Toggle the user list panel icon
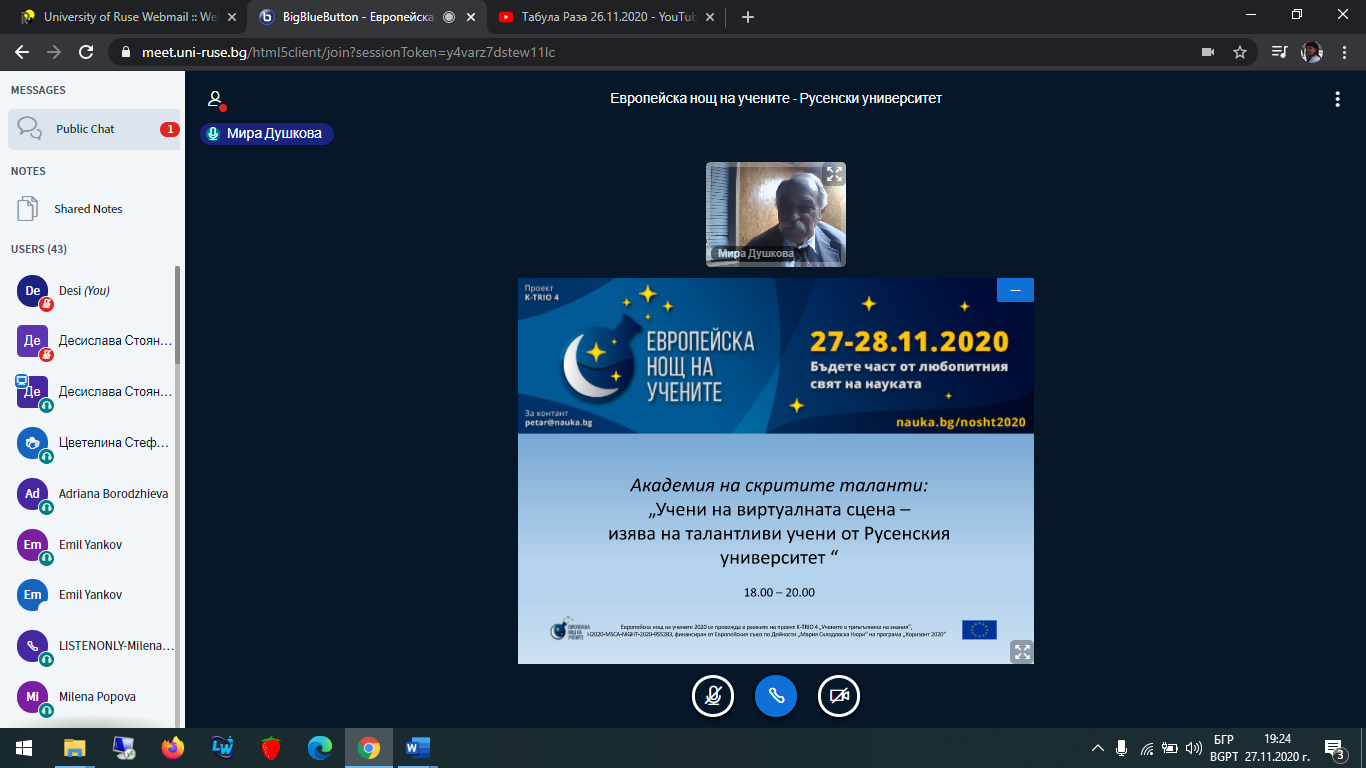This screenshot has width=1366, height=768. click(x=214, y=99)
